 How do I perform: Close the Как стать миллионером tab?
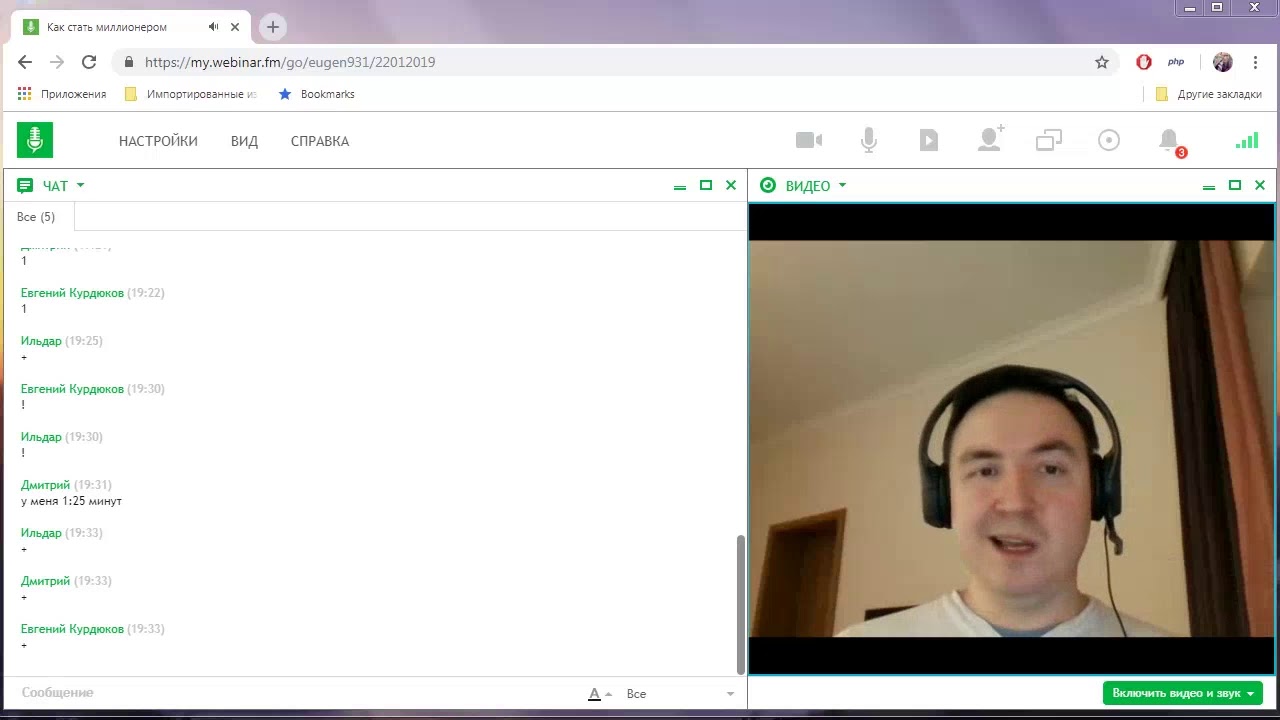[235, 27]
